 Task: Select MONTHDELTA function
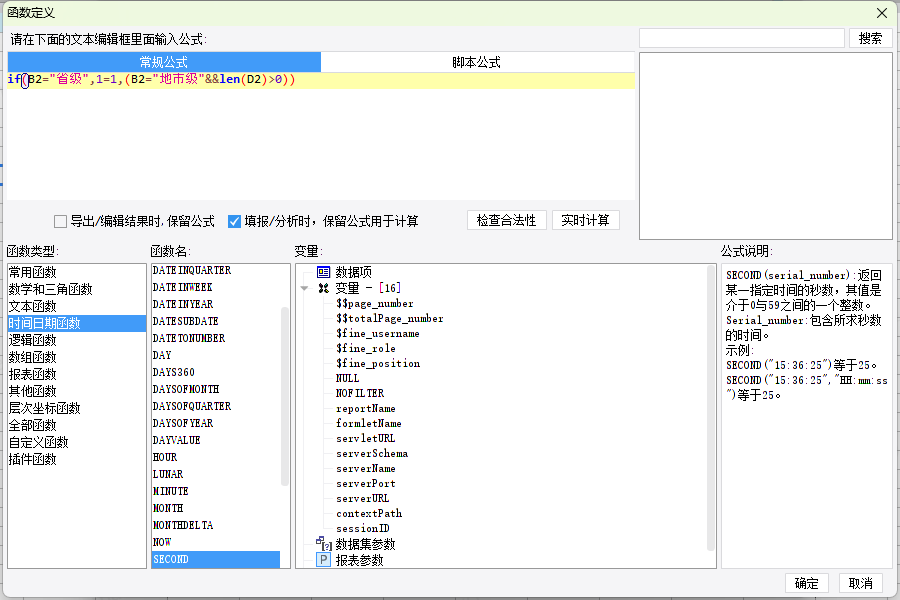pyautogui.click(x=216, y=525)
